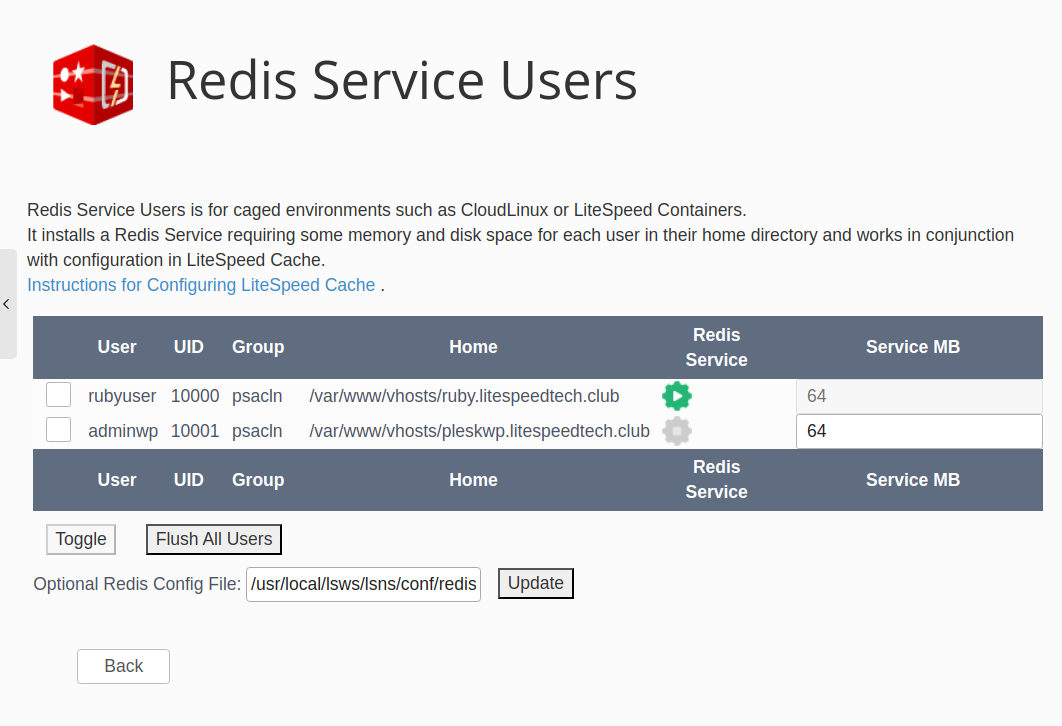Click the top Redis Service column header
The width and height of the screenshot is (1062, 726).
click(717, 347)
